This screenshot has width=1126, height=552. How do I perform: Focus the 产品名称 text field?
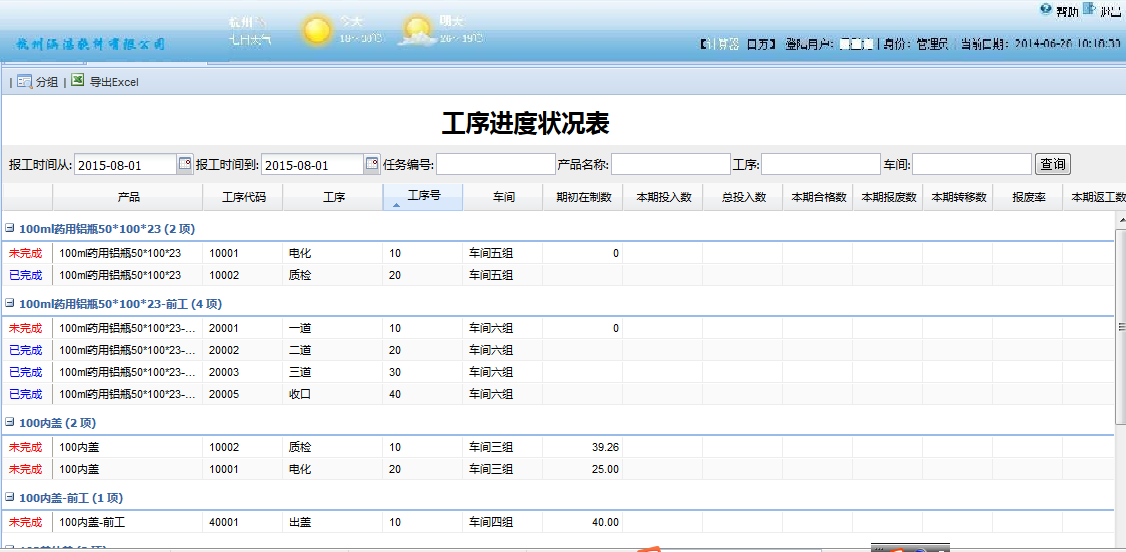(x=670, y=164)
